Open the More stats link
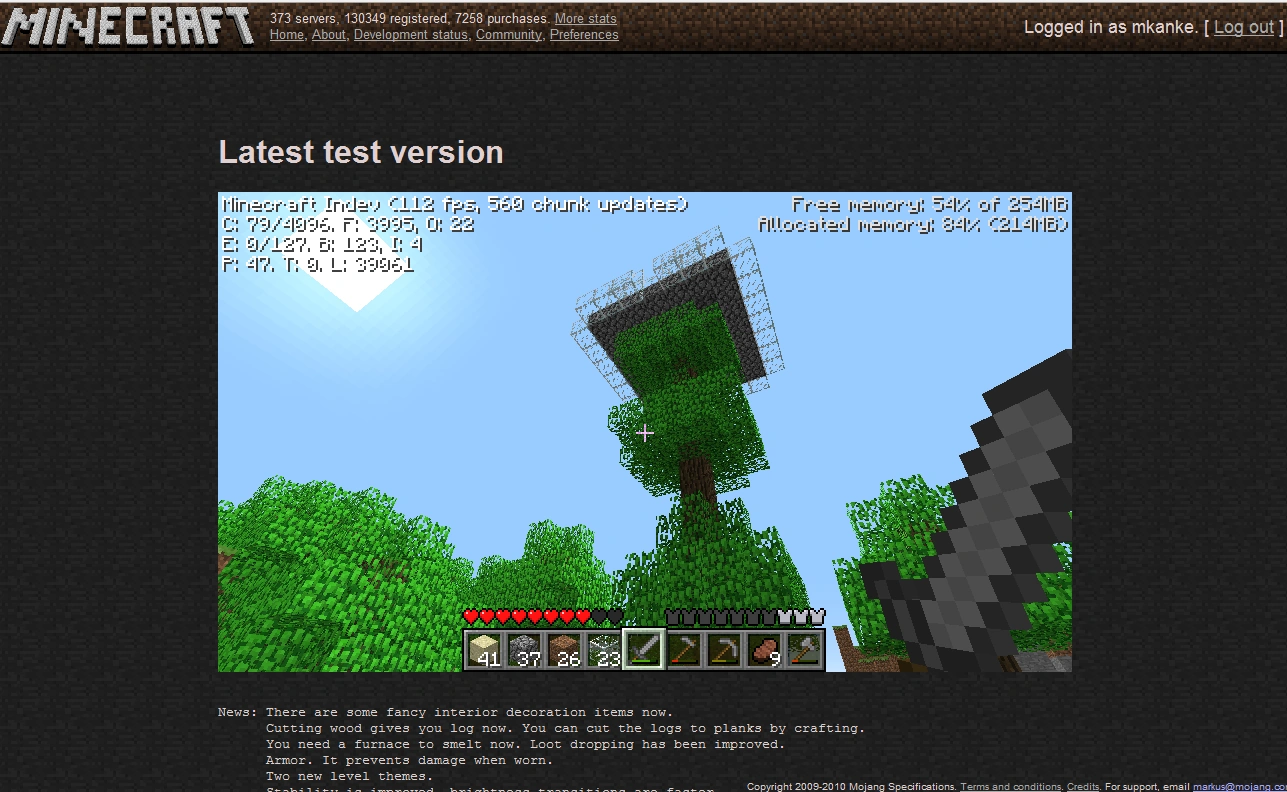This screenshot has width=1287, height=792. [586, 19]
